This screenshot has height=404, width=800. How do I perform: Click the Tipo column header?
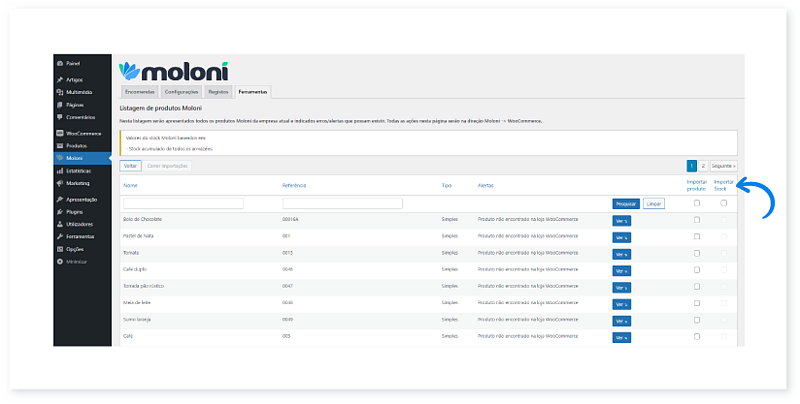click(x=446, y=186)
